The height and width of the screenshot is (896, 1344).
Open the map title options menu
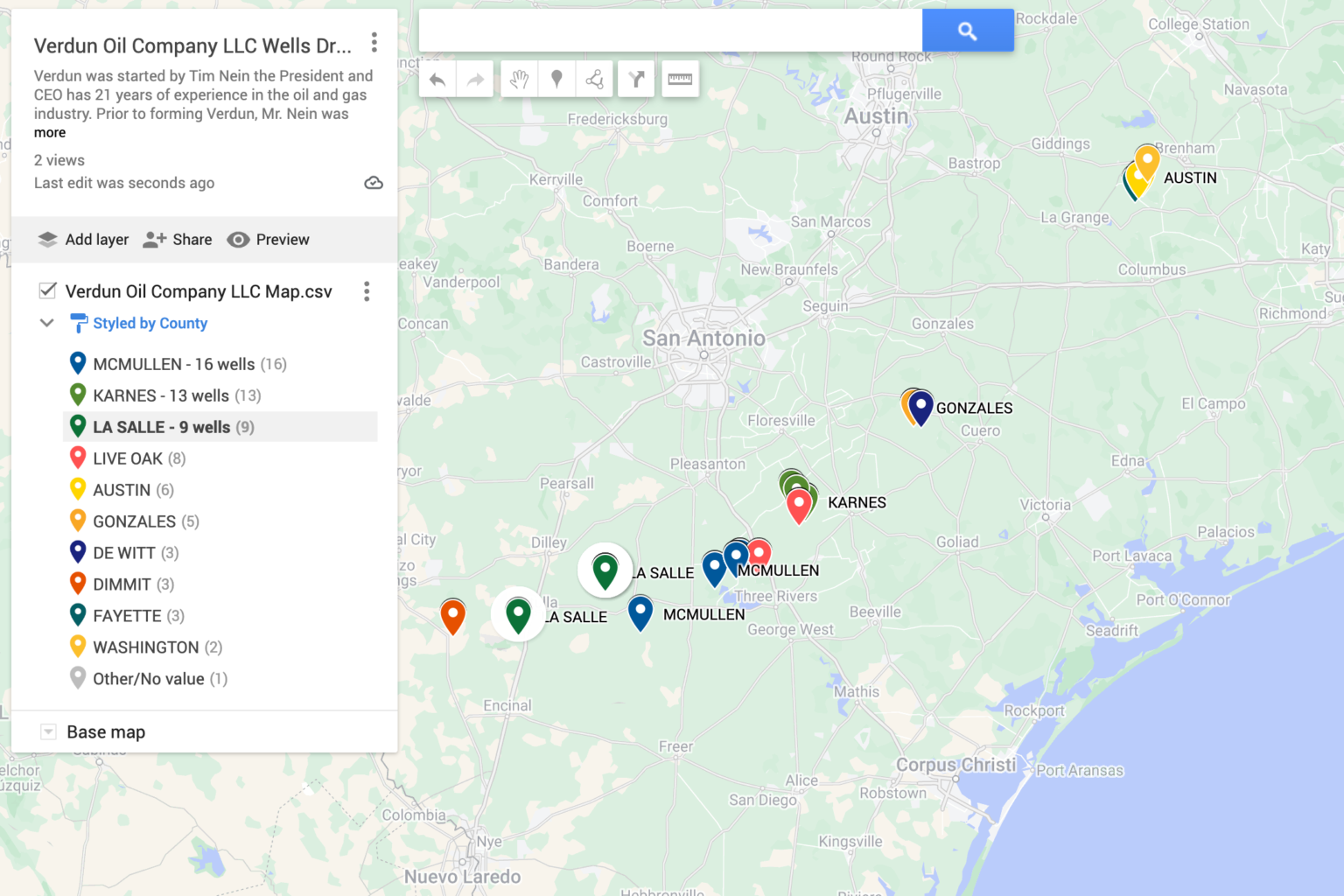pos(374,42)
